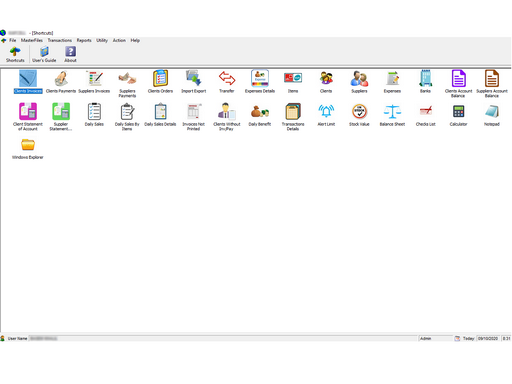Open the MasterFiles menu
This screenshot has width=512, height=384.
coord(32,40)
